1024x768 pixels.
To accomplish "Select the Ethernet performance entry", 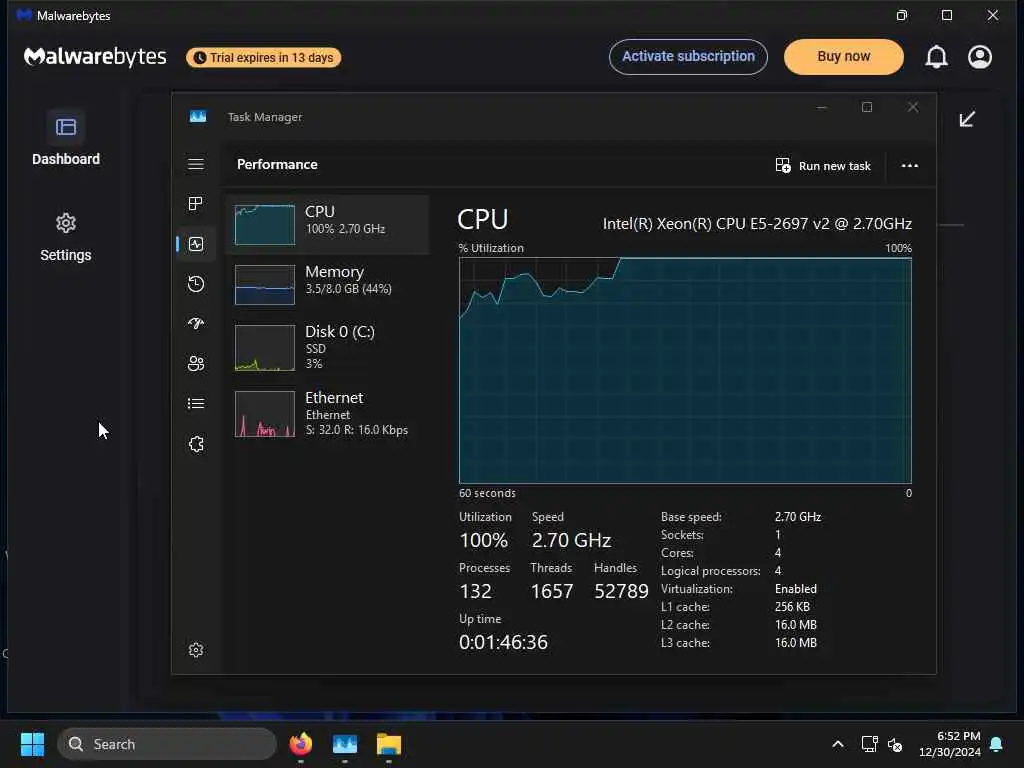I will pos(327,413).
